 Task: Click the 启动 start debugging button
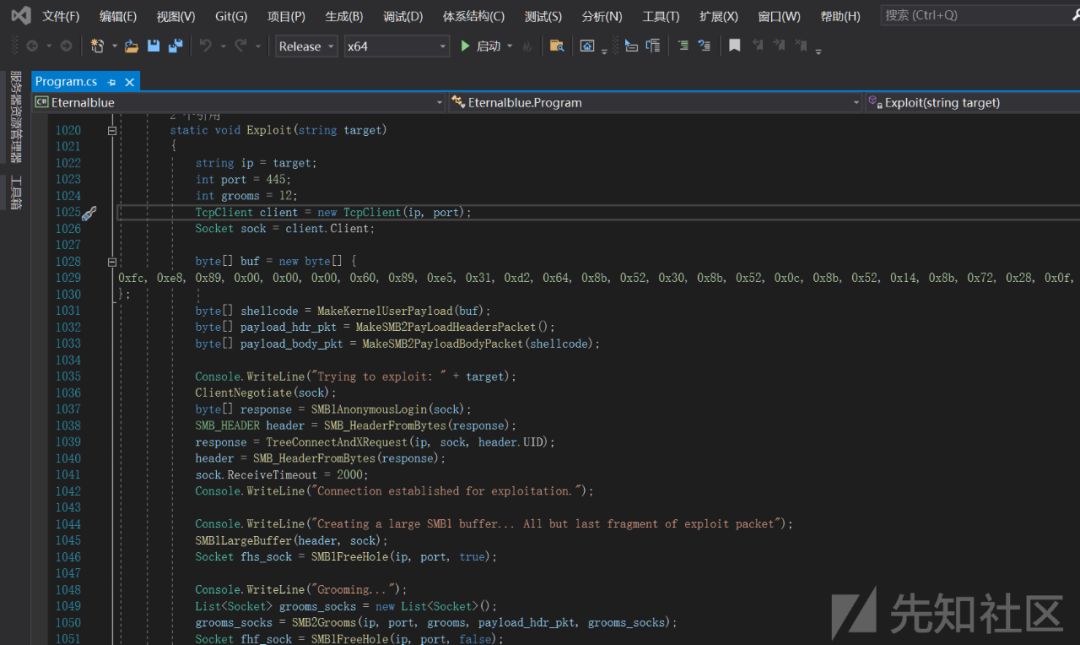coord(481,46)
